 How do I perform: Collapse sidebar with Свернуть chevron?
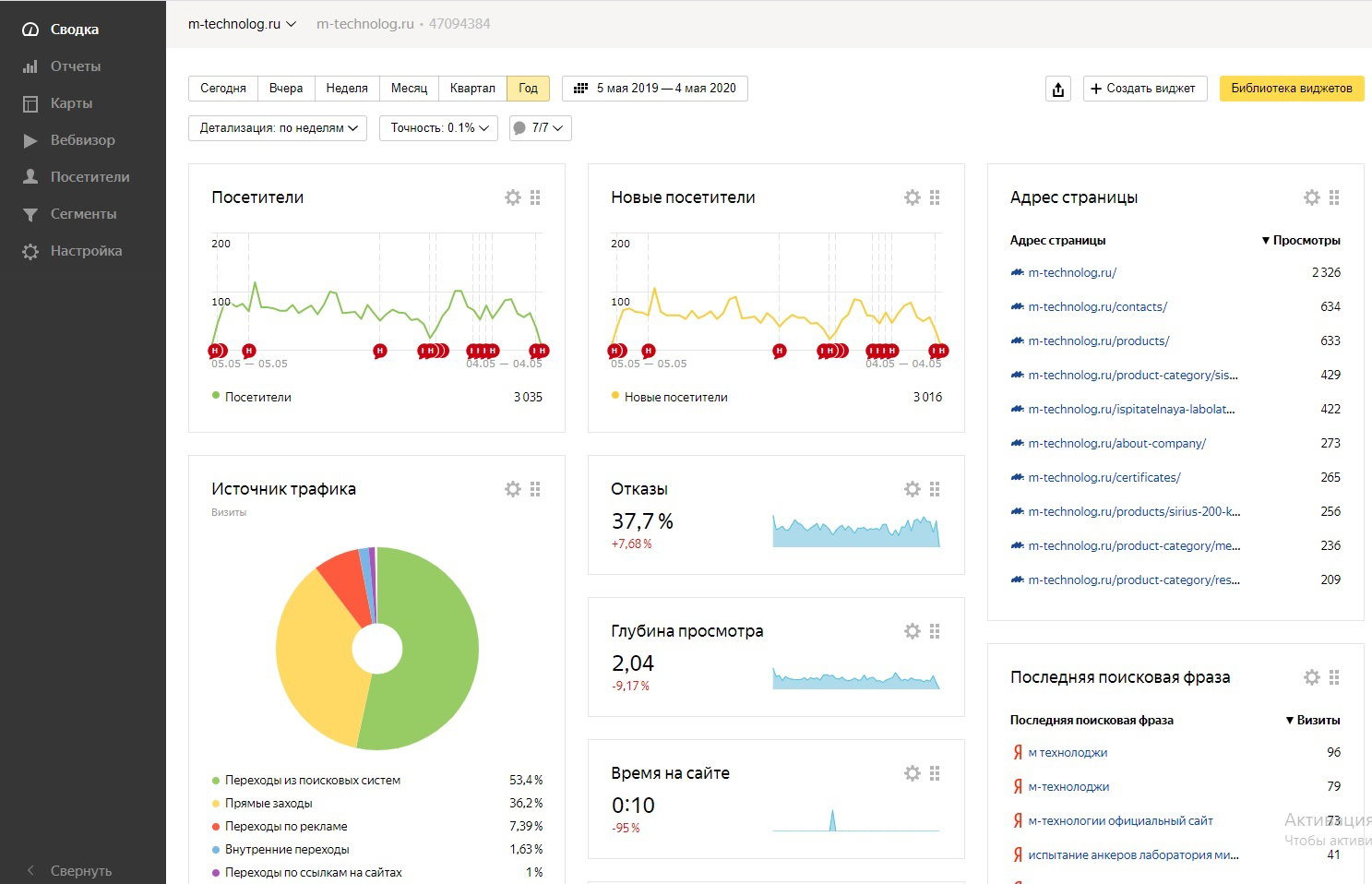pos(30,871)
